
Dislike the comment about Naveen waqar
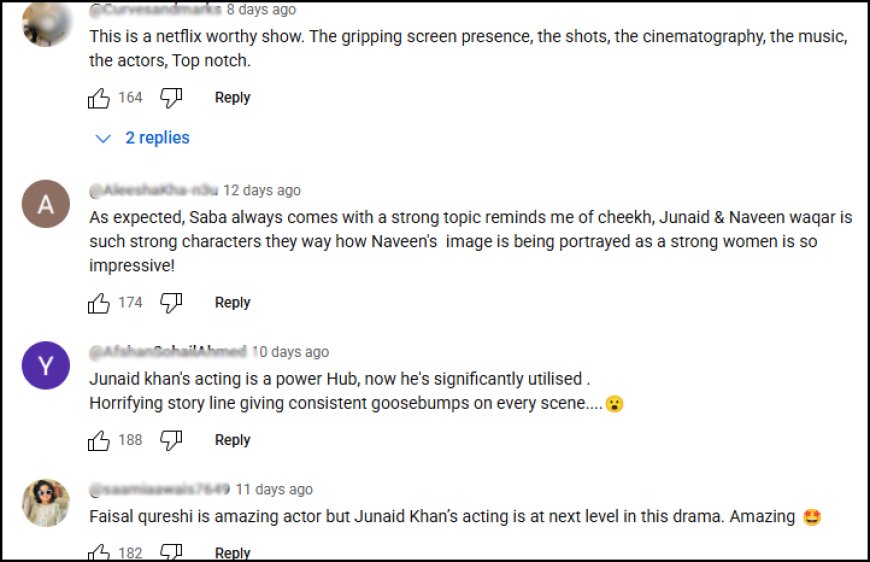pos(171,303)
